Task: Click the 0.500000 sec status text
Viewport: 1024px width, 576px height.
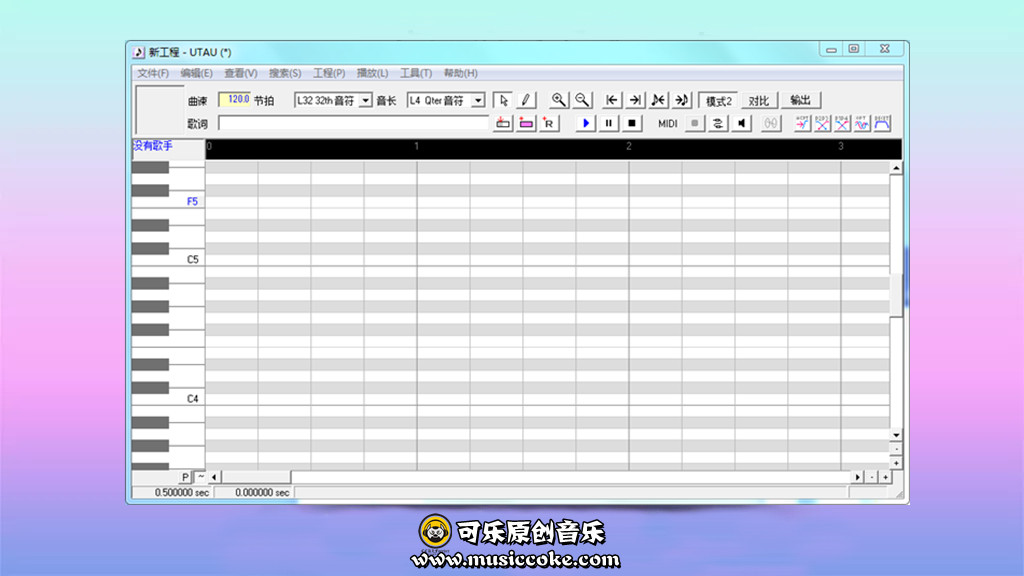Action: tap(182, 492)
